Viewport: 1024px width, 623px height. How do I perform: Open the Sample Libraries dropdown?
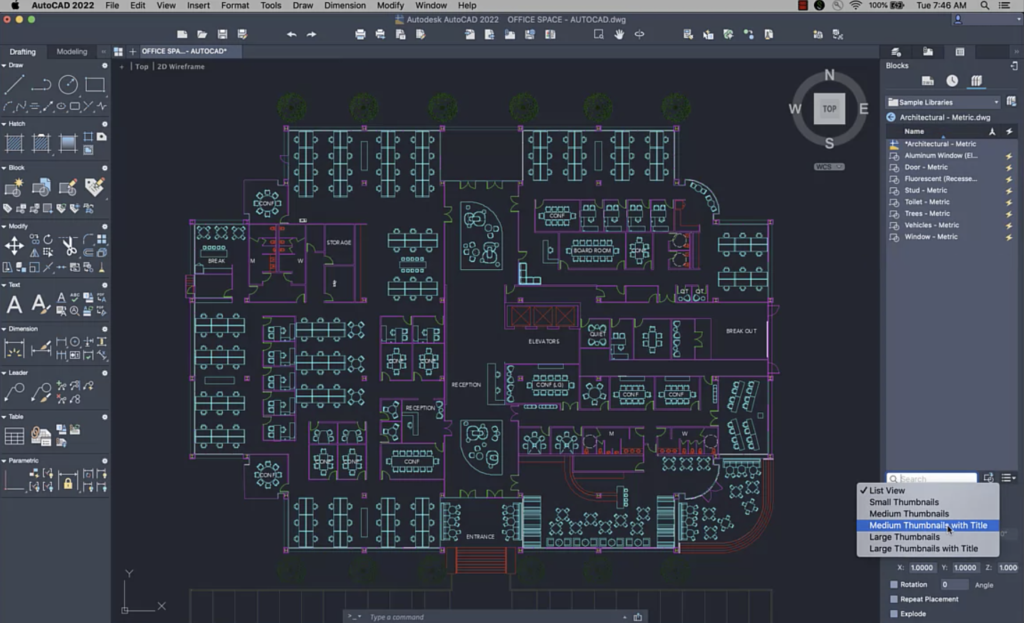(x=943, y=101)
